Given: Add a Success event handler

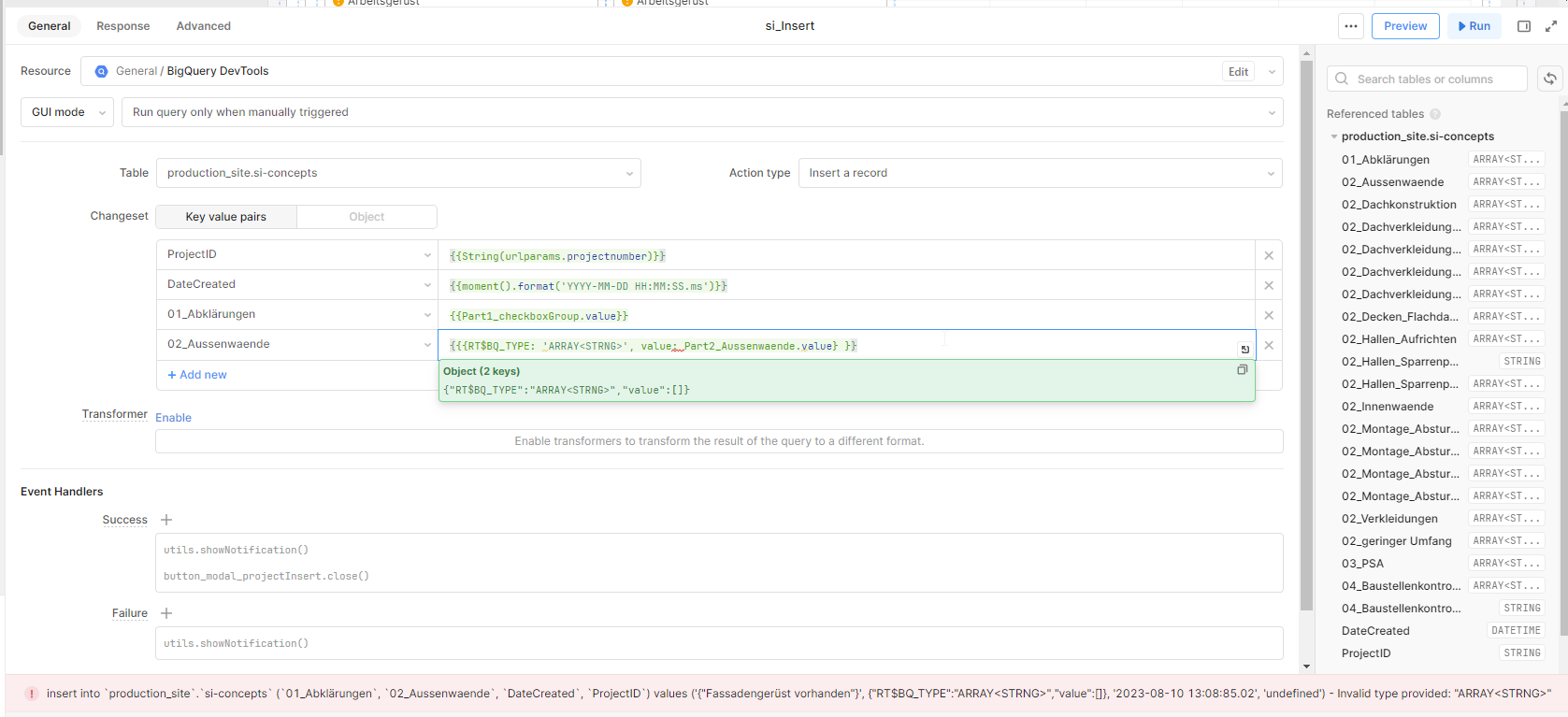Looking at the screenshot, I should pos(166,520).
